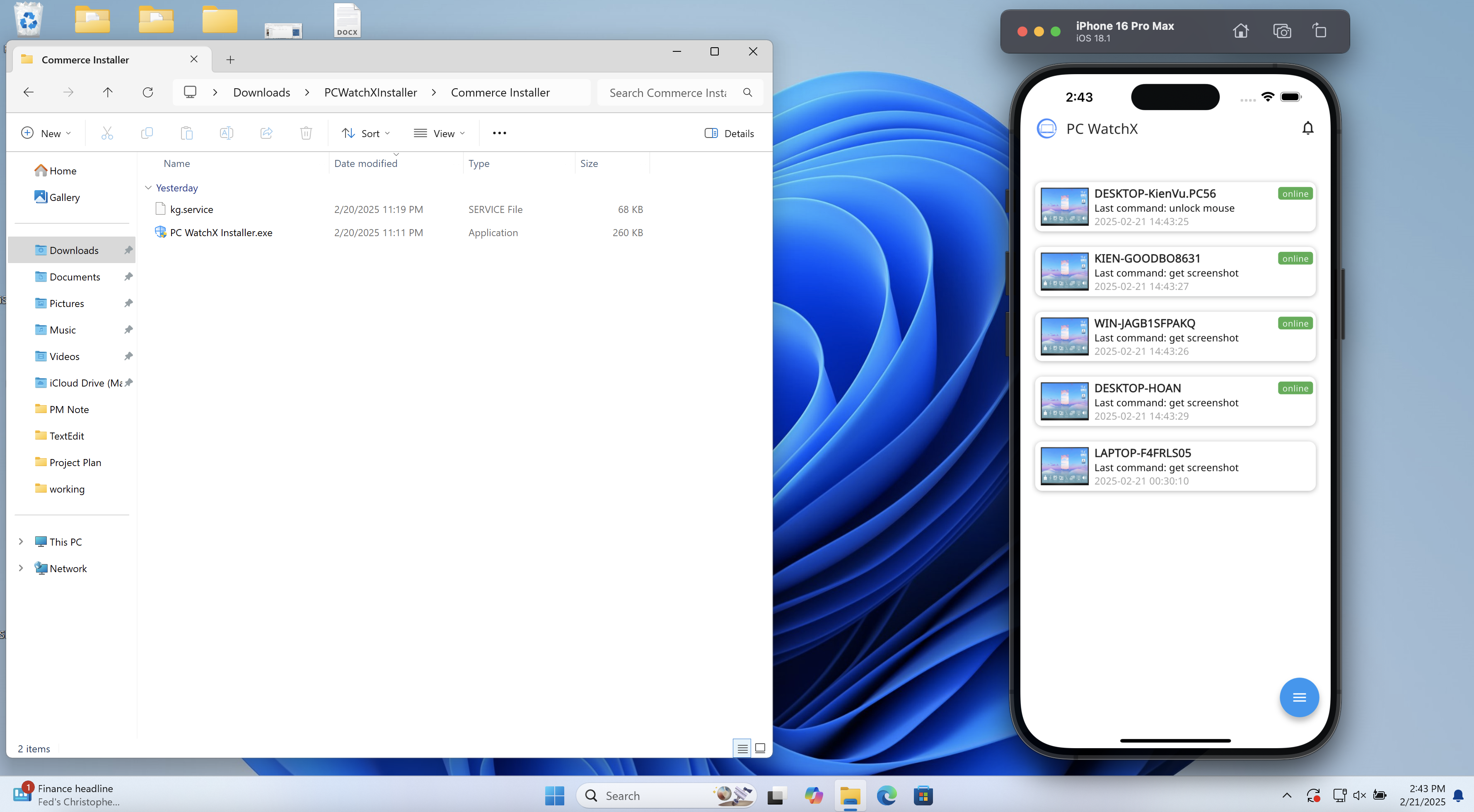1474x812 pixels.
Task: Click the Copy icon in Explorer toolbar
Action: coord(147,133)
